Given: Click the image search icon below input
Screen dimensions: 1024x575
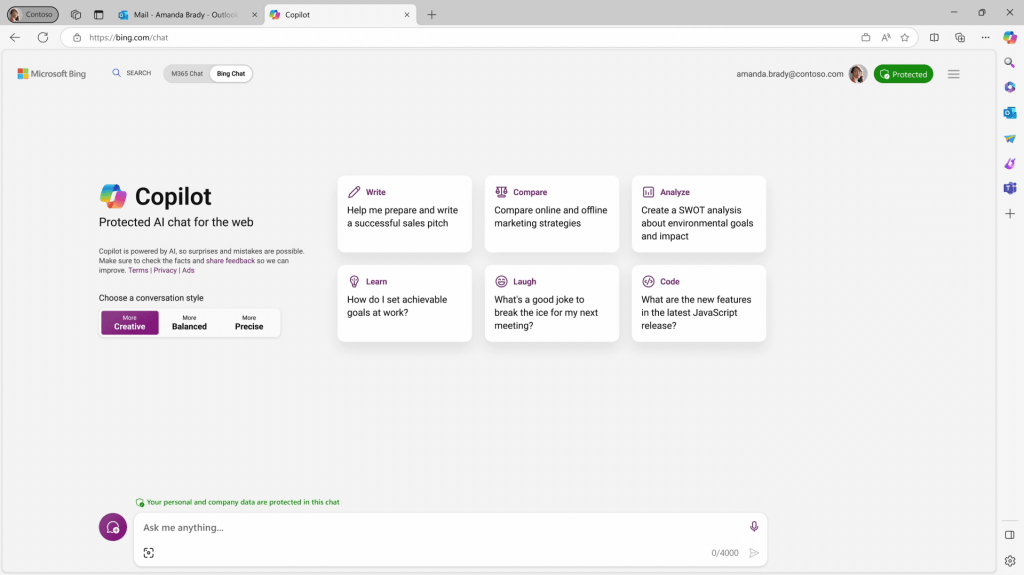Looking at the screenshot, I should pyautogui.click(x=149, y=553).
